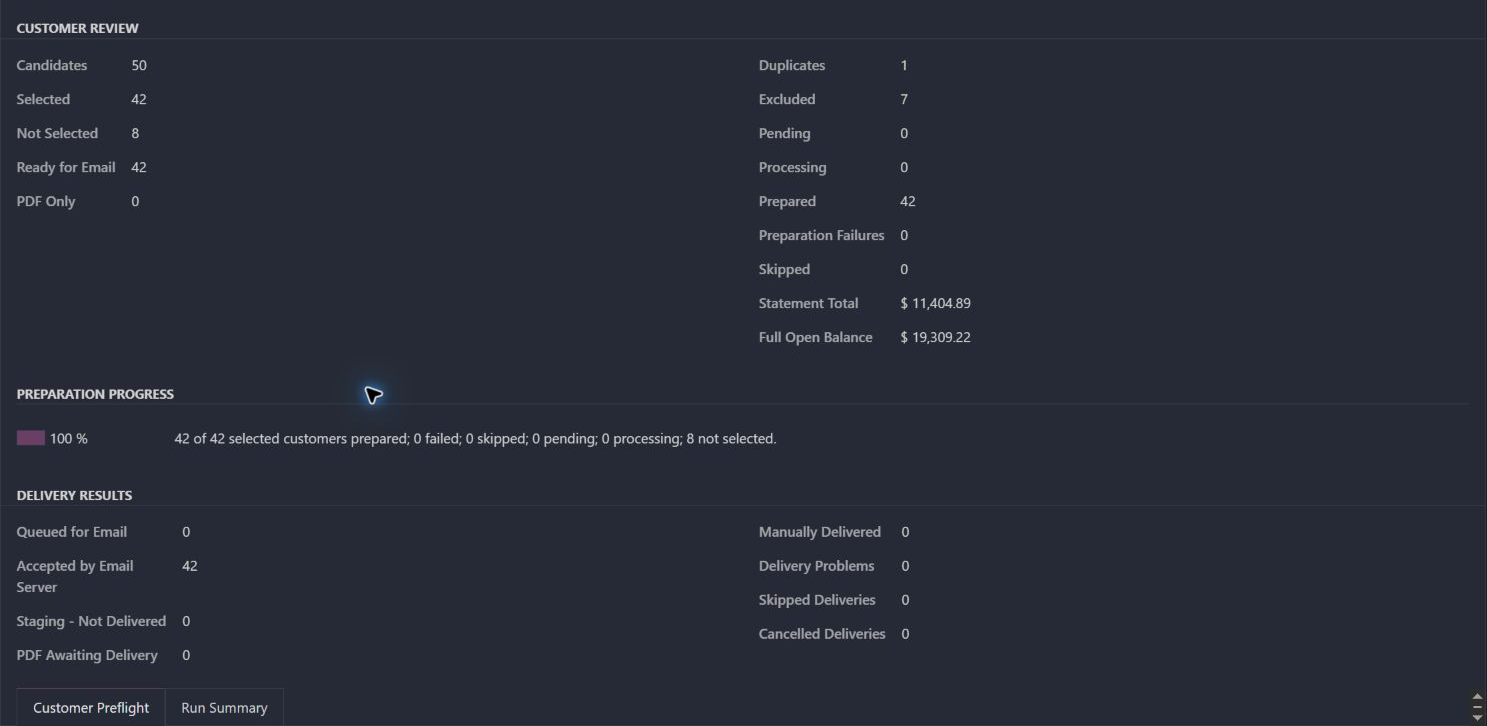Click the scroll down arrow
1487x726 pixels.
[x=1477, y=717]
